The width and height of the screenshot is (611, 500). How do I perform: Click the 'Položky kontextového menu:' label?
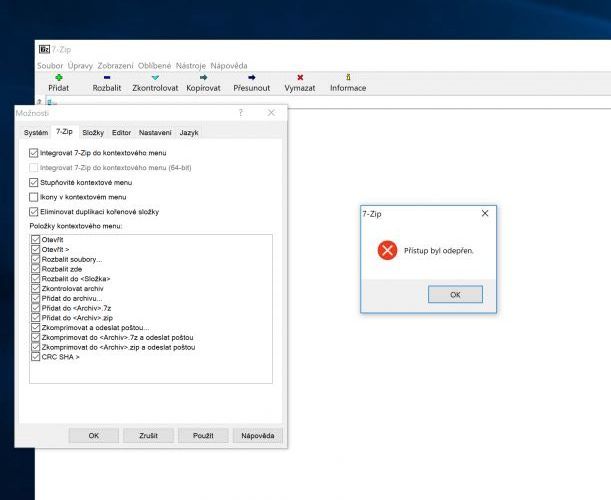click(x=76, y=226)
